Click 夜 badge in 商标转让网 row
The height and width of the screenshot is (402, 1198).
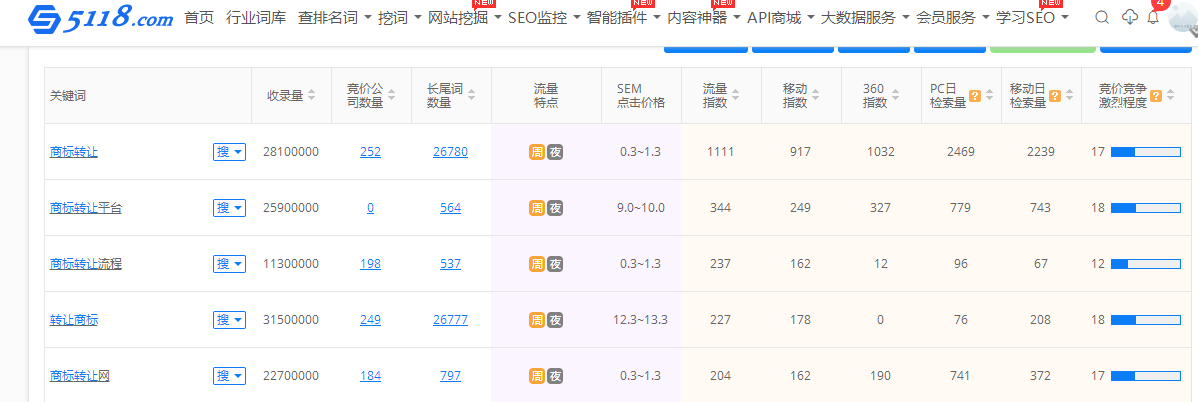555,376
